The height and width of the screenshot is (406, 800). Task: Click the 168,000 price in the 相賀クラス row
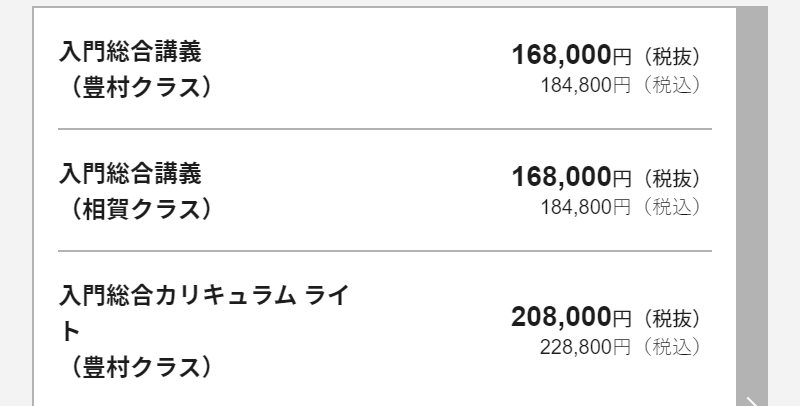pyautogui.click(x=561, y=176)
